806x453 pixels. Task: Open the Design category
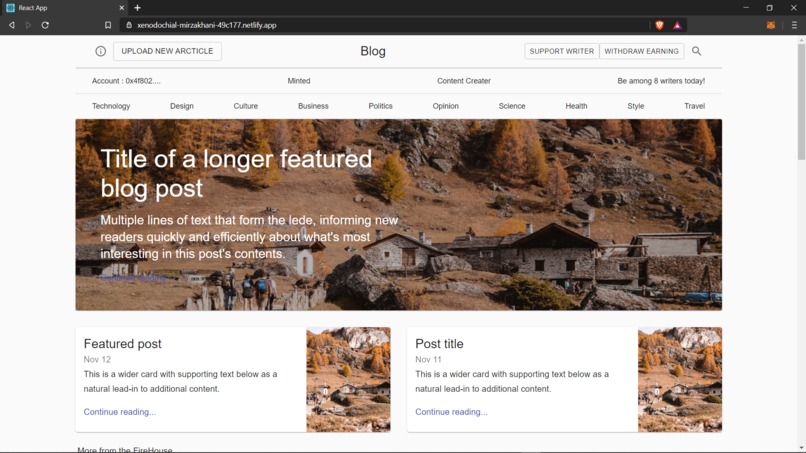tap(182, 106)
